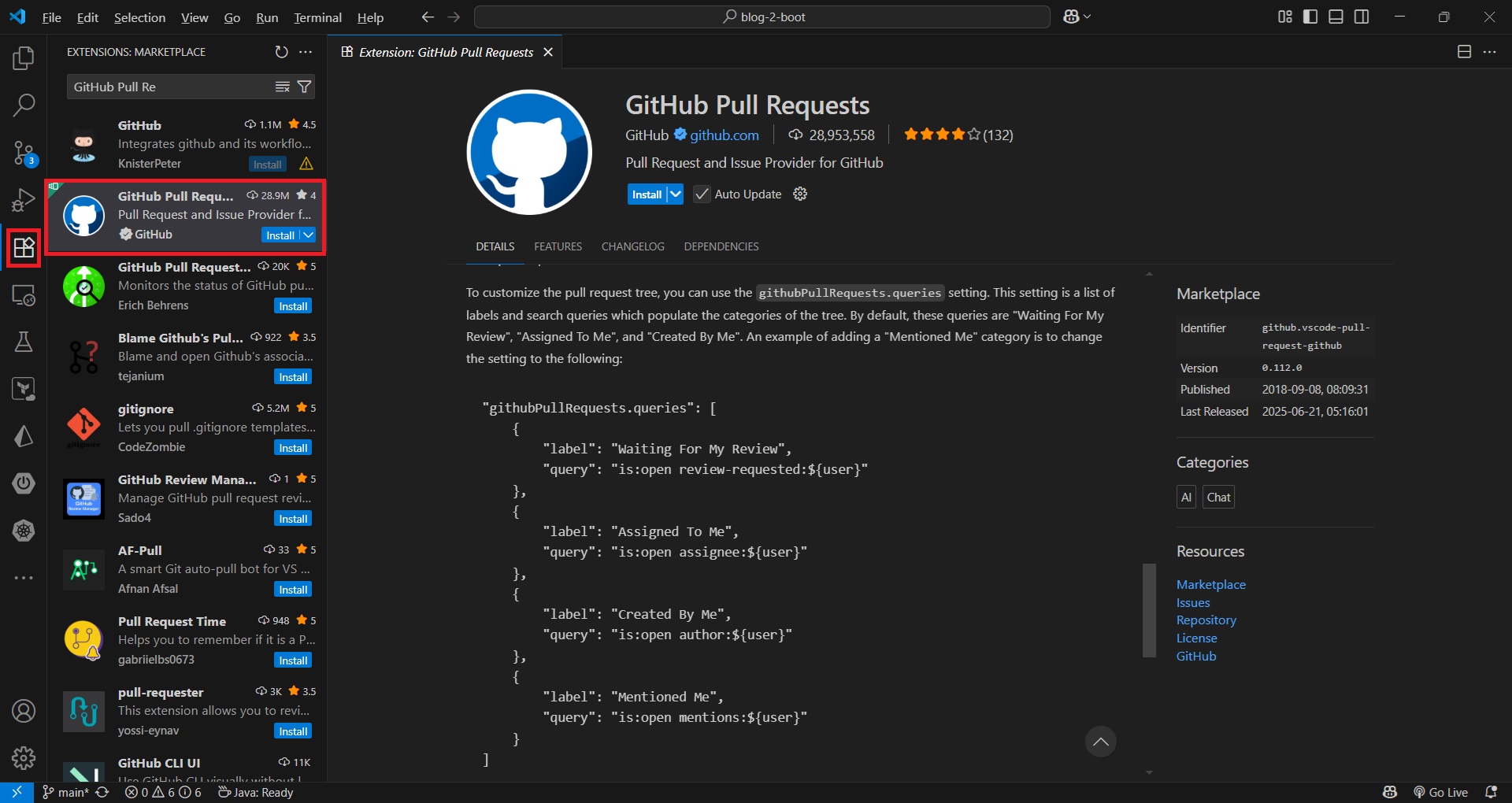Image resolution: width=1512 pixels, height=803 pixels.
Task: Toggle Secondary Side Bar visibility
Action: [x=1362, y=17]
